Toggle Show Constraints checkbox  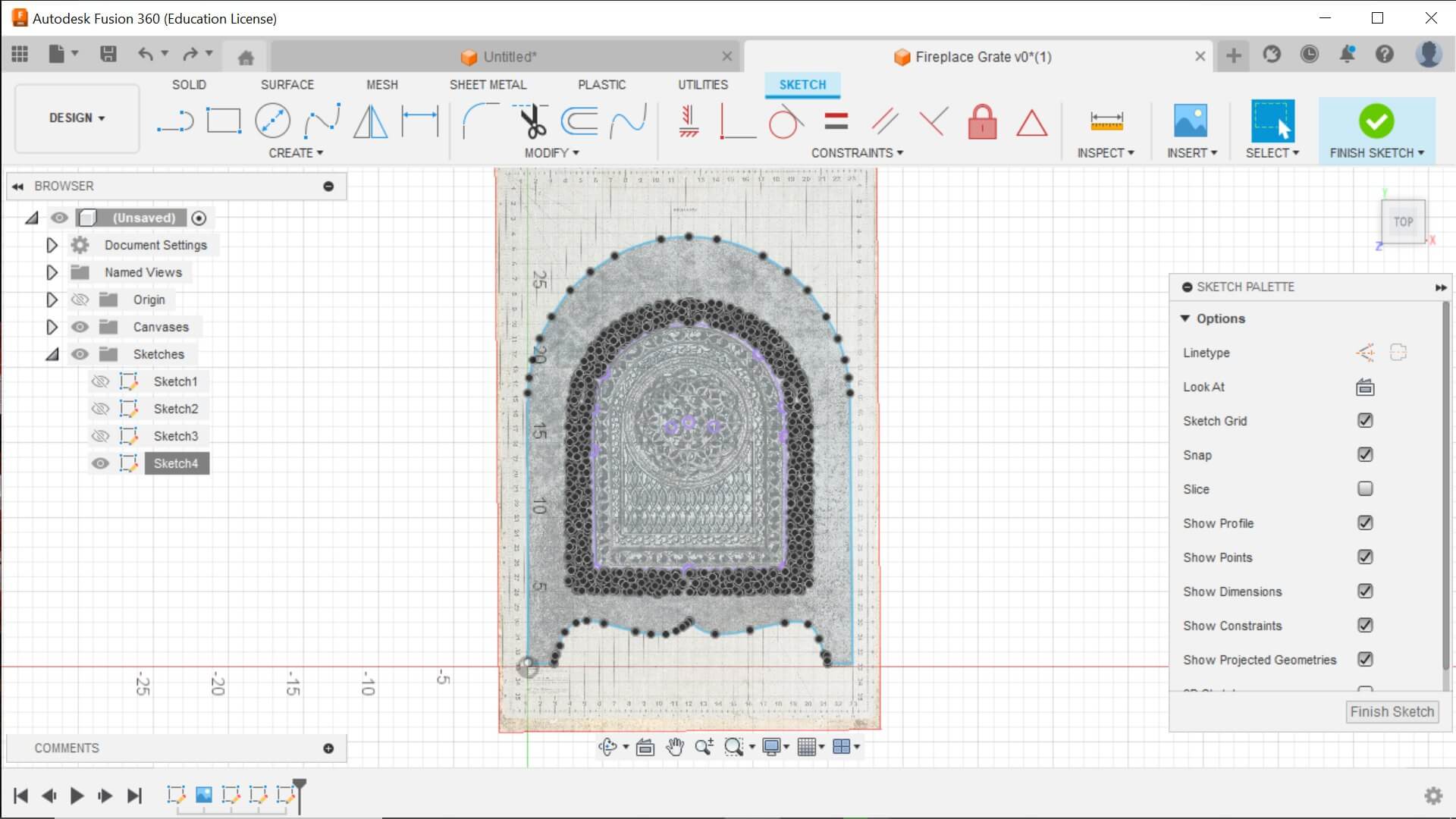pos(1365,626)
